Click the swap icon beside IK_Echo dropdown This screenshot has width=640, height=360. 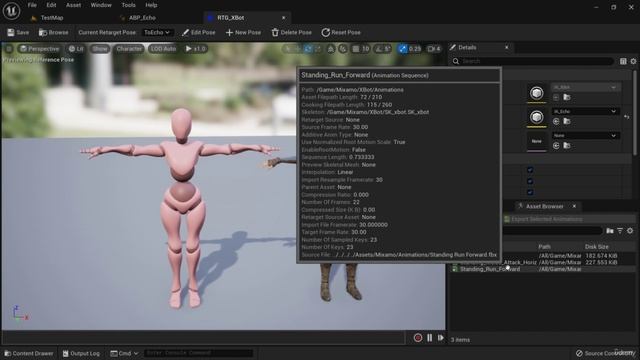click(627, 117)
